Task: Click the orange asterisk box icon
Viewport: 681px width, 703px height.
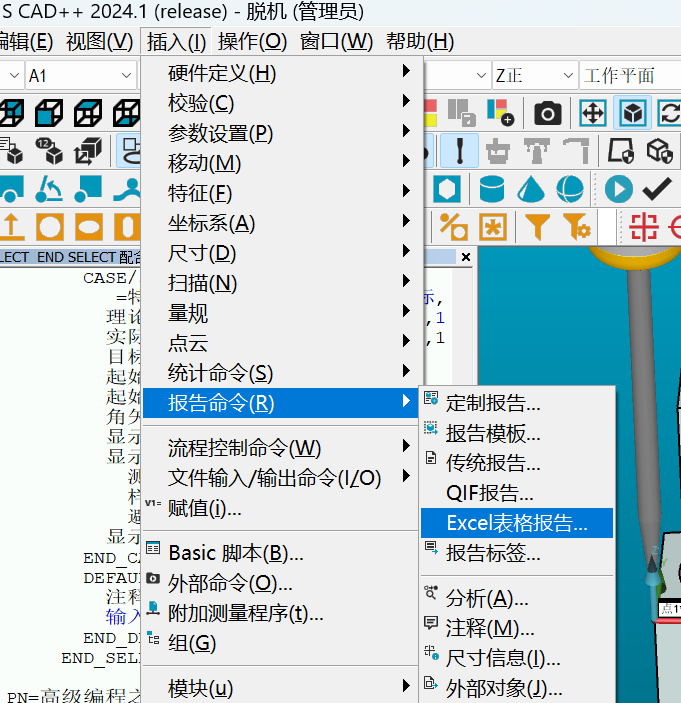Action: 493,227
